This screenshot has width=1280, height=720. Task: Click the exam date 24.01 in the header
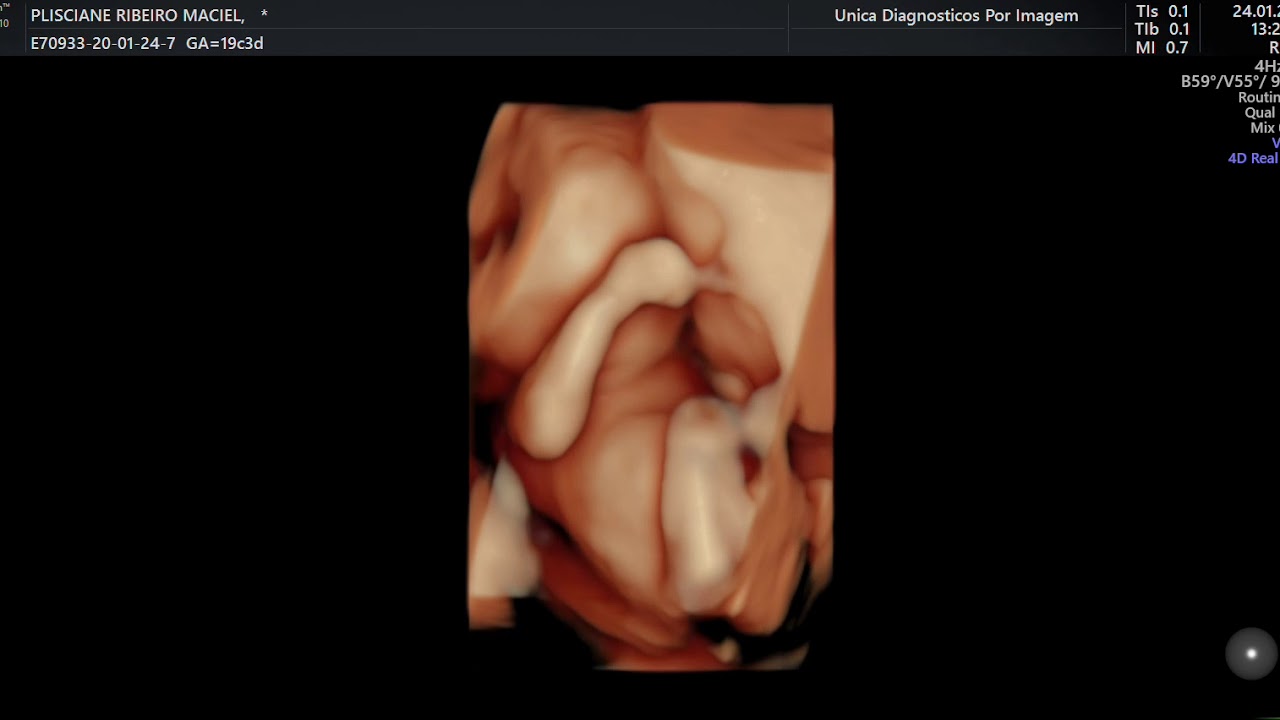[1256, 12]
